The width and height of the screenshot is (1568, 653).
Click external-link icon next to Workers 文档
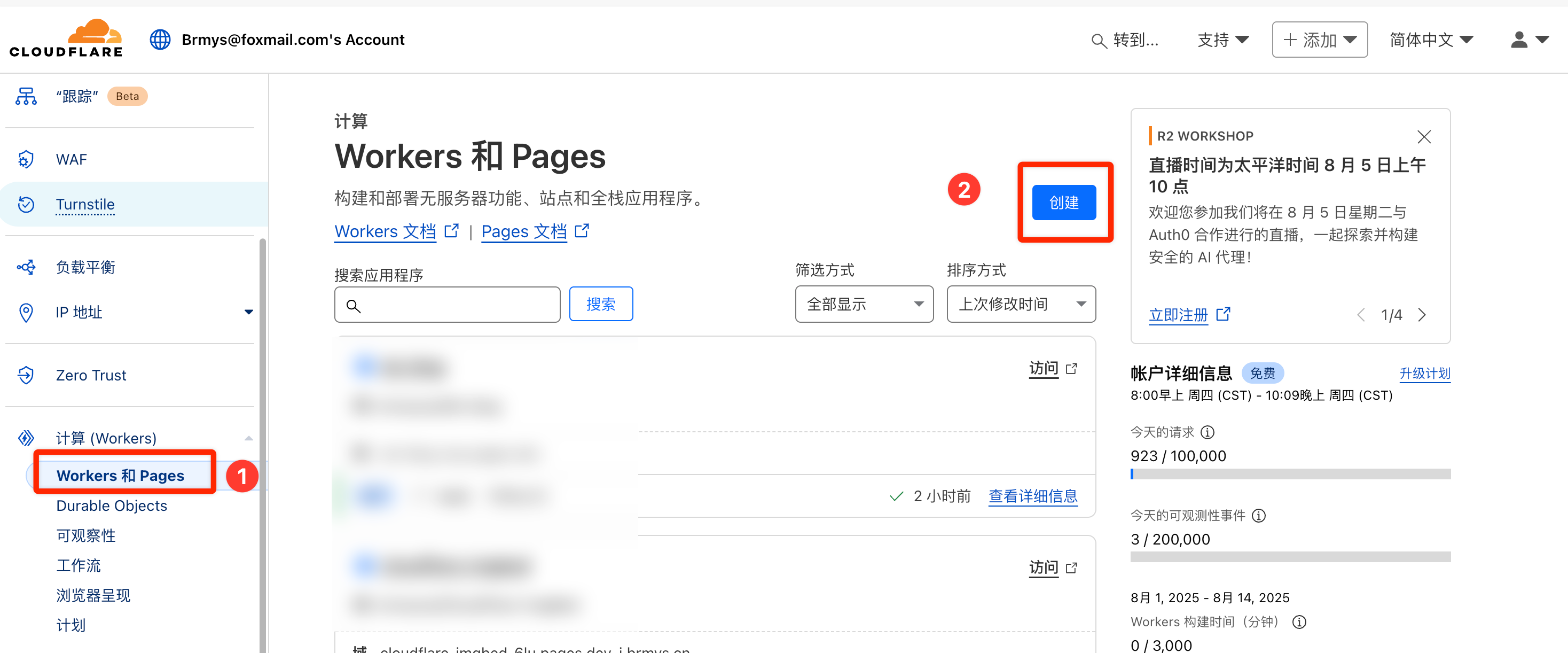coord(452,231)
